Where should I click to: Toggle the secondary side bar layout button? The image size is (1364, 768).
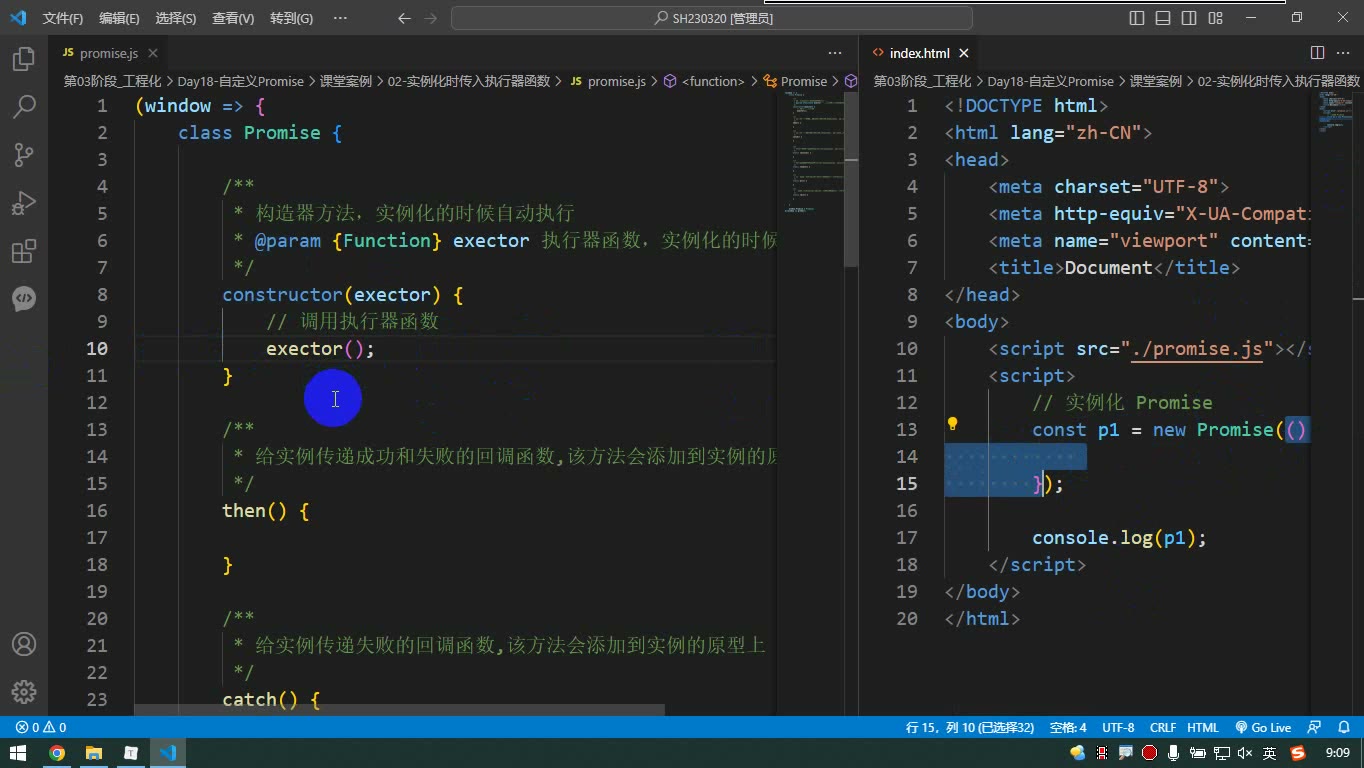(1189, 18)
